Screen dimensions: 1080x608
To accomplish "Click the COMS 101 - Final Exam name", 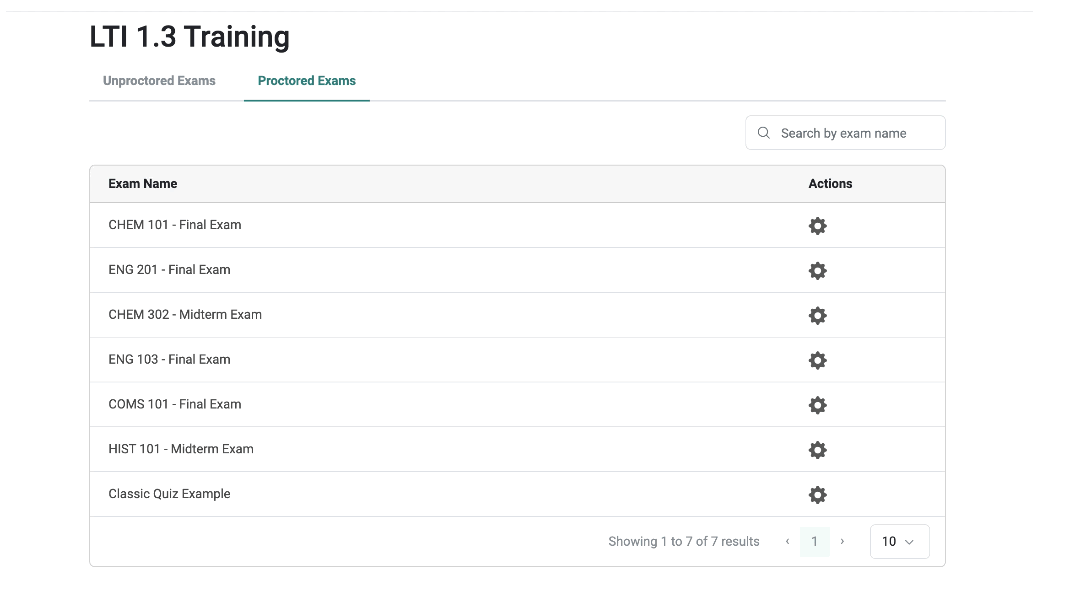I will 175,403.
